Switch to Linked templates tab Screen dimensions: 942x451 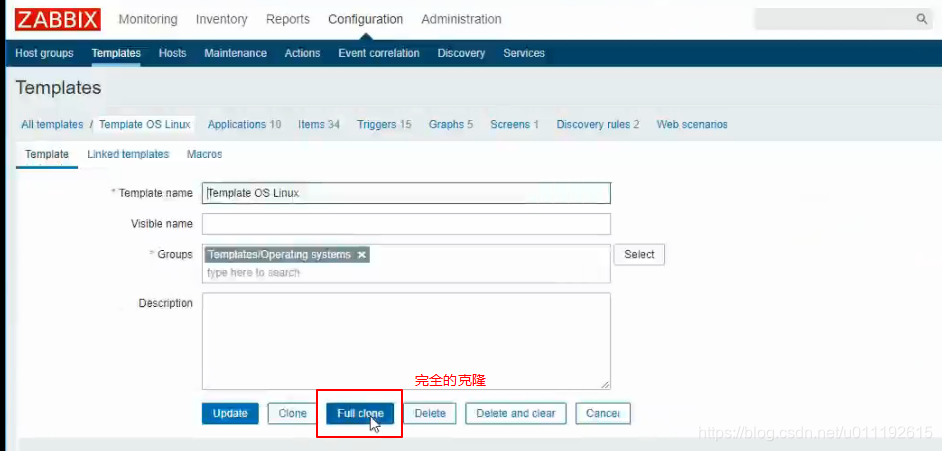[128, 154]
